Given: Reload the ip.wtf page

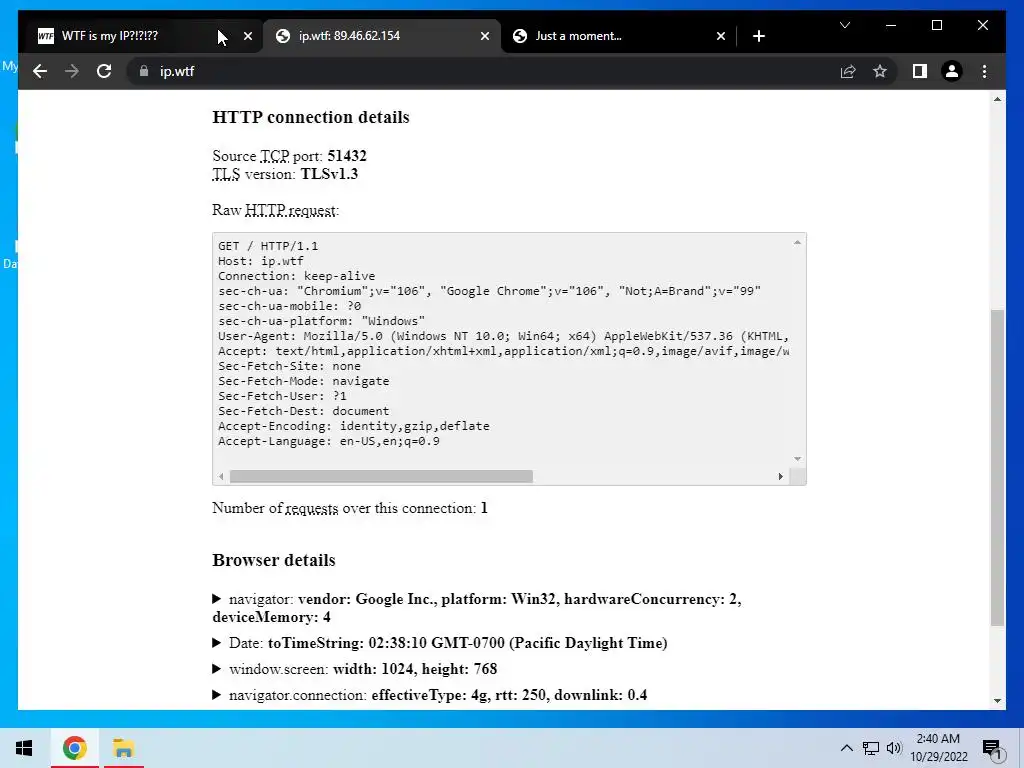Looking at the screenshot, I should pos(104,71).
